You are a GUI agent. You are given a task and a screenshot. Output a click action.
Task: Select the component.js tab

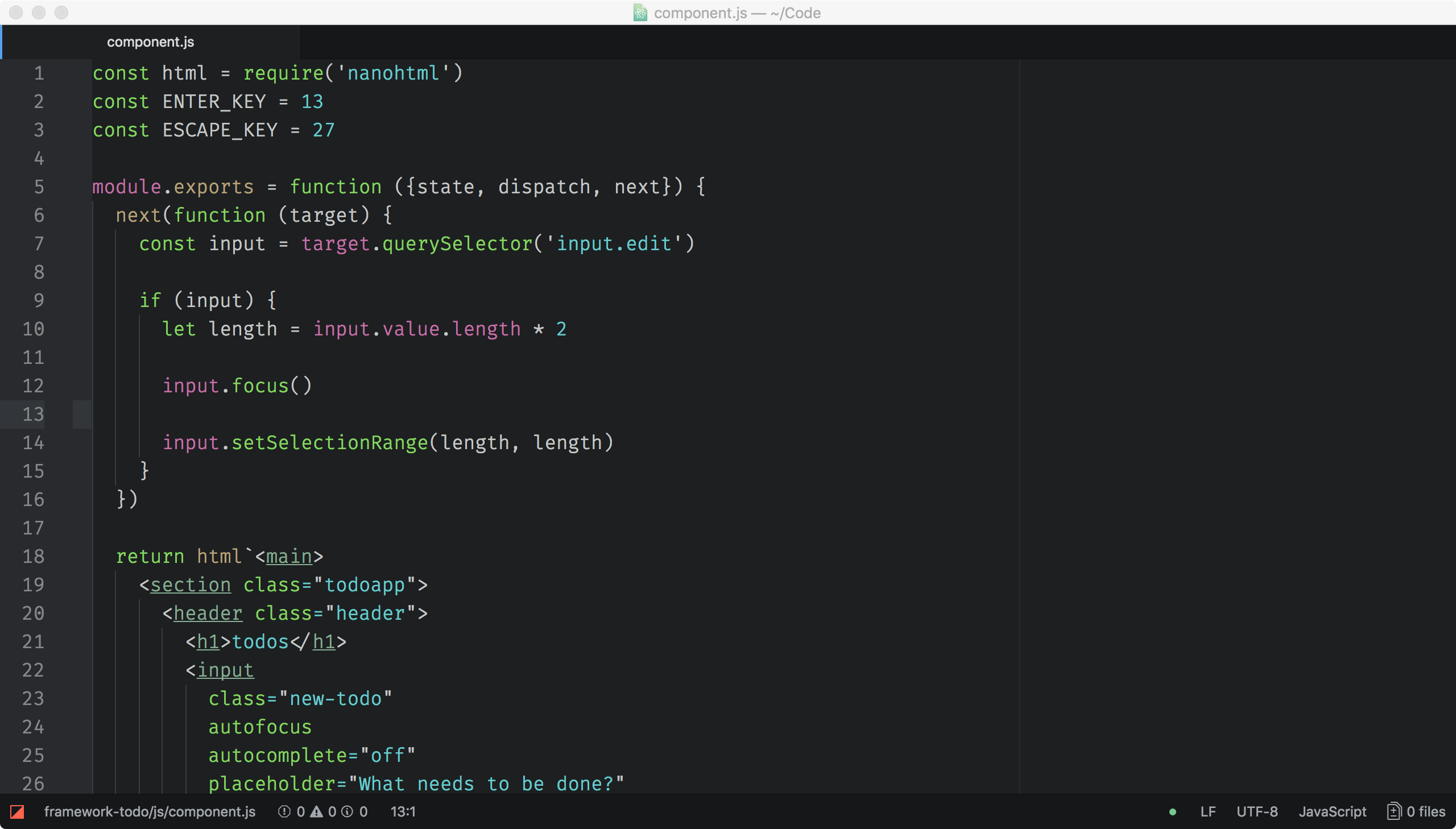(x=150, y=42)
